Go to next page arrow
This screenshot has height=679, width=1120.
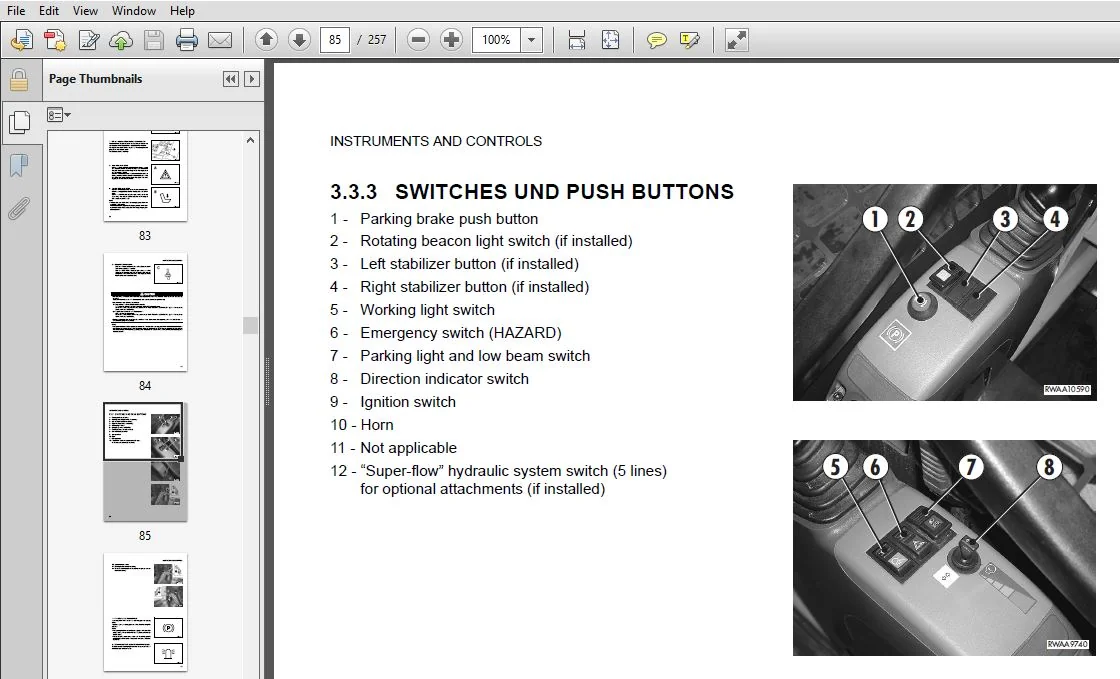[299, 40]
